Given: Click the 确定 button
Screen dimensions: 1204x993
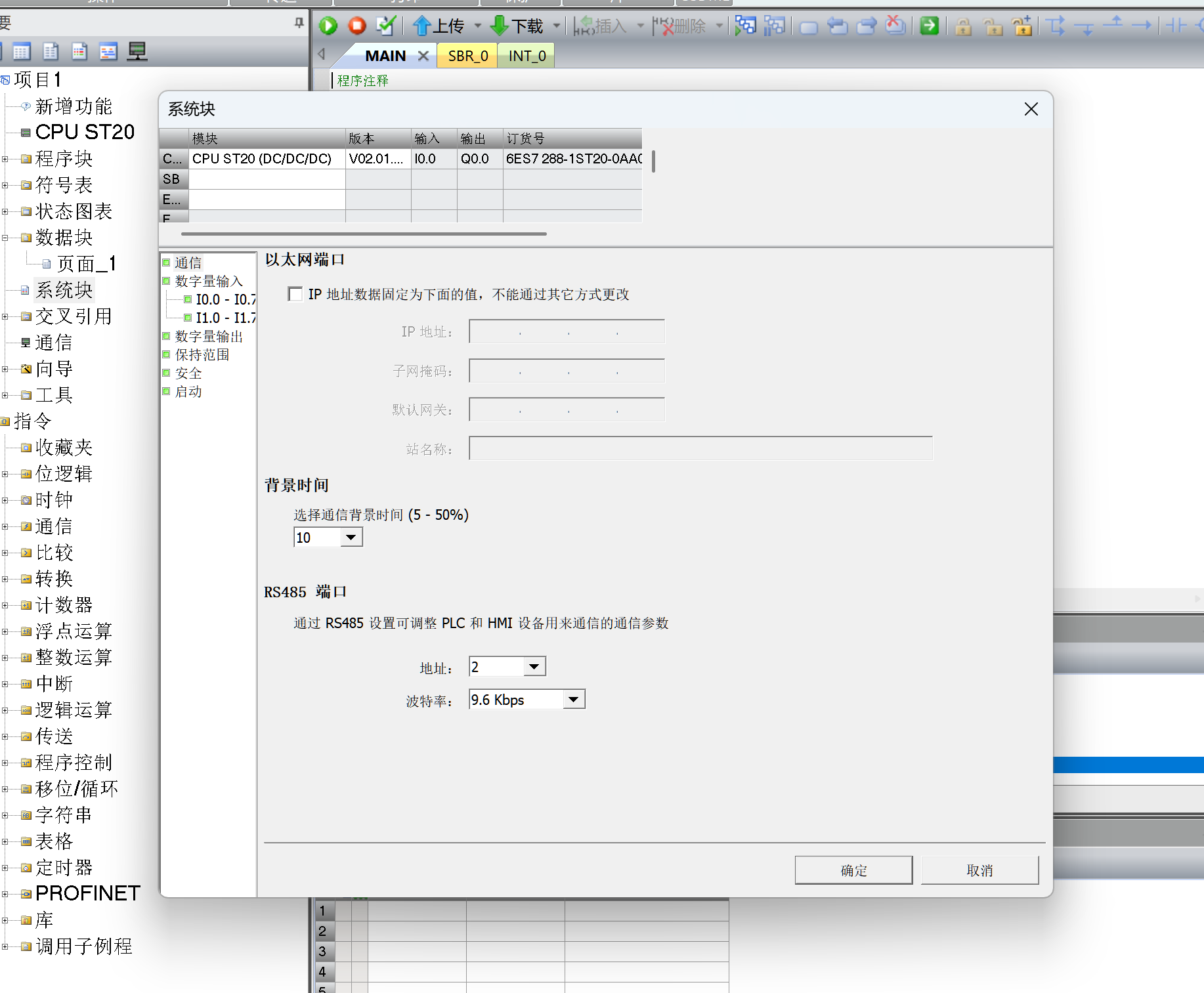Looking at the screenshot, I should 853,870.
